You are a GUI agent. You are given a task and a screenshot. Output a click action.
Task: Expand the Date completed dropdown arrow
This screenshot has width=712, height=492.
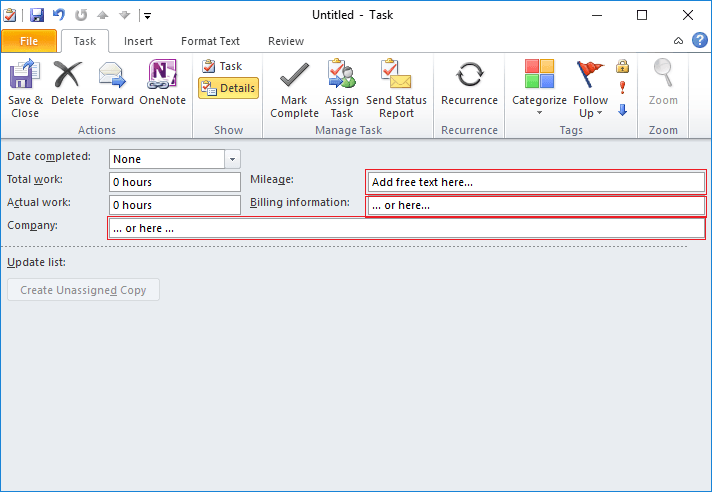click(232, 159)
